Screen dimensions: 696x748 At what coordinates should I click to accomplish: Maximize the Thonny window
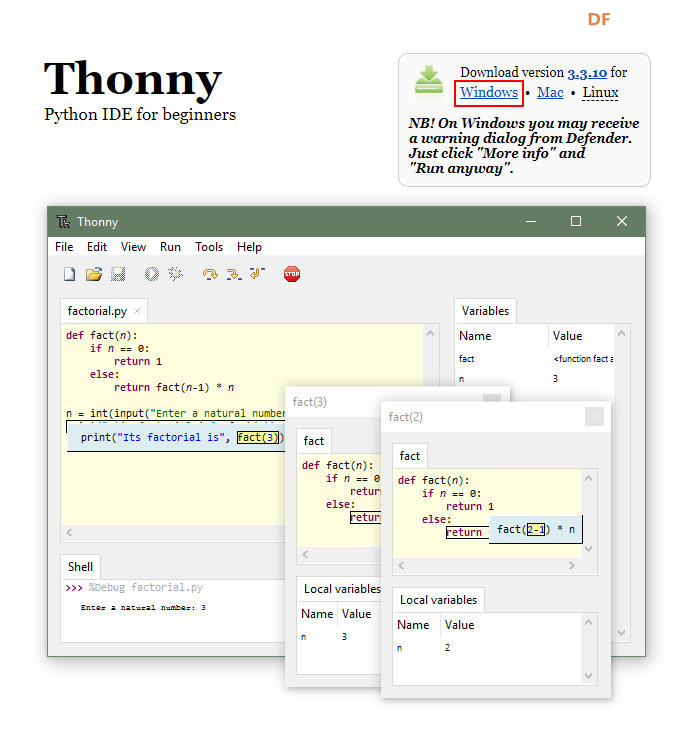(576, 221)
